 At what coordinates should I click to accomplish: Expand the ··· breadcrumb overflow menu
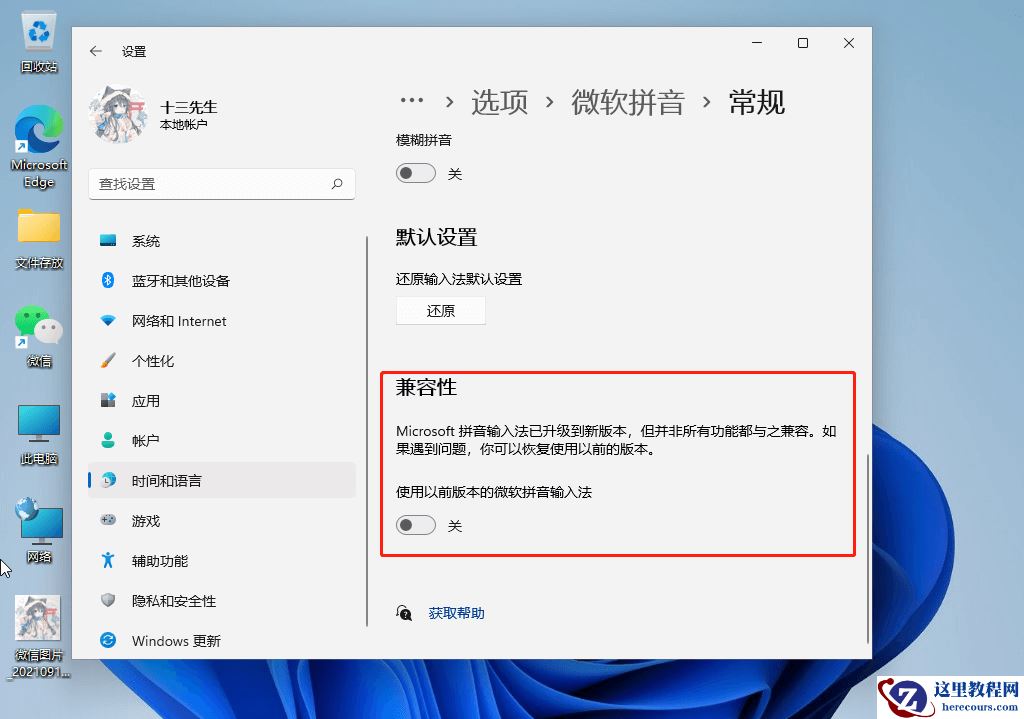tap(413, 99)
